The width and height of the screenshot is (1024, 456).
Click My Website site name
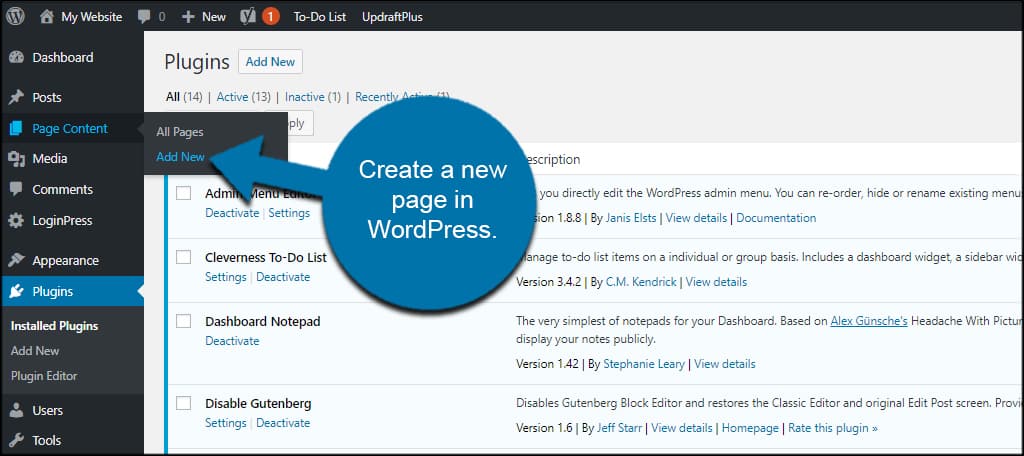coord(91,17)
